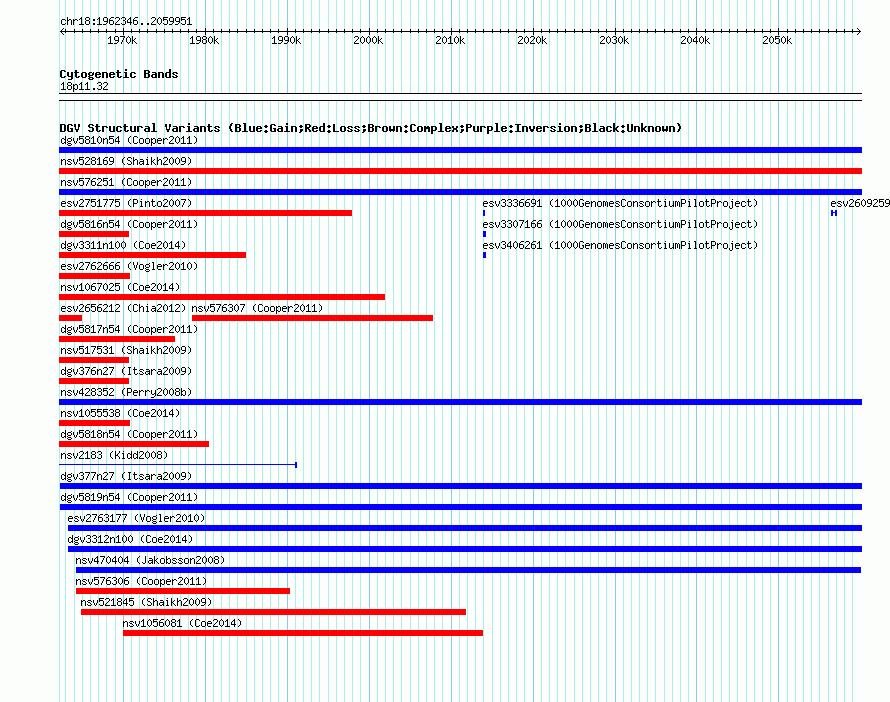Open the nsv1067025 (Coe2014) label
Image resolution: width=890 pixels, height=702 pixels.
tap(120, 287)
